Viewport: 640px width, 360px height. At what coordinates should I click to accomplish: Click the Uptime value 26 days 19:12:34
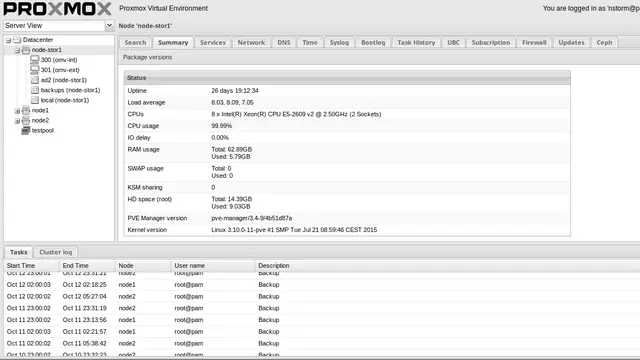235,91
